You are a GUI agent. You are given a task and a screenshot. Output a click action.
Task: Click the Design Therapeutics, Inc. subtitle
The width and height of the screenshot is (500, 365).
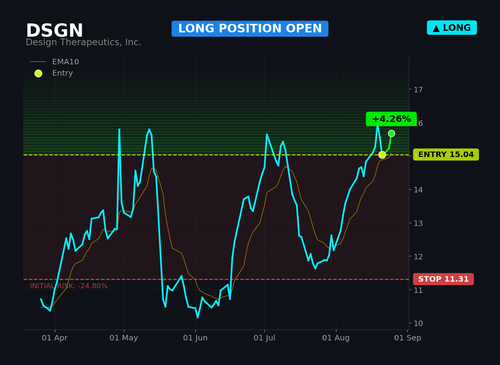[x=83, y=42]
